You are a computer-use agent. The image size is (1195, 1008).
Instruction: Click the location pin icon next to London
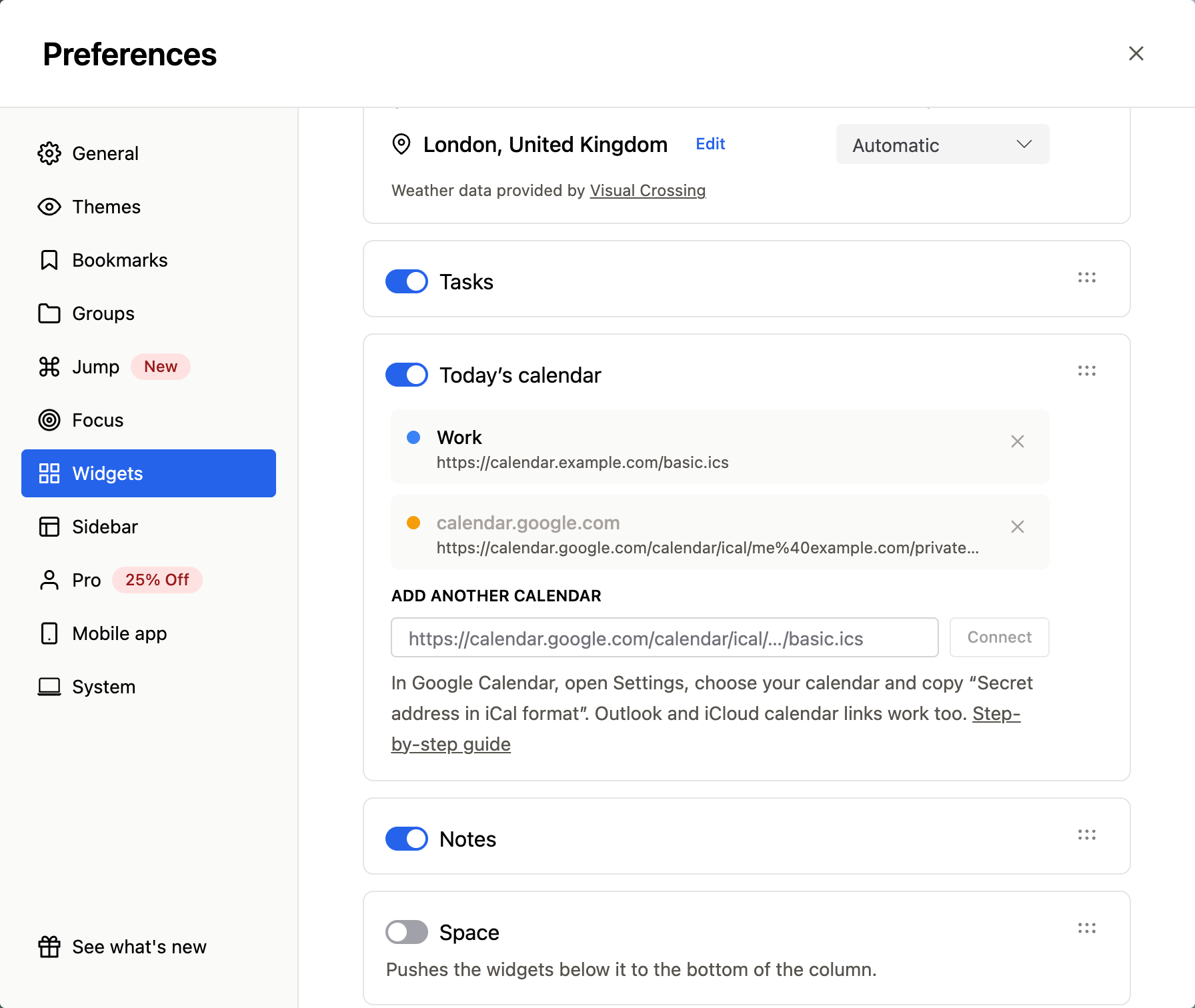401,144
